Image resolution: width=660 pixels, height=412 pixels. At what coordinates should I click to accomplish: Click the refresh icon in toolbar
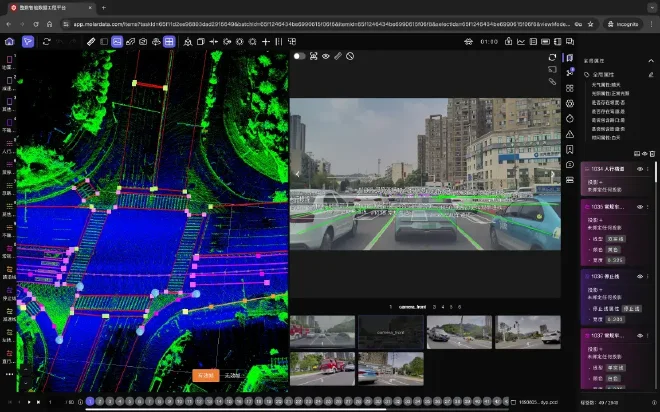tap(46, 42)
